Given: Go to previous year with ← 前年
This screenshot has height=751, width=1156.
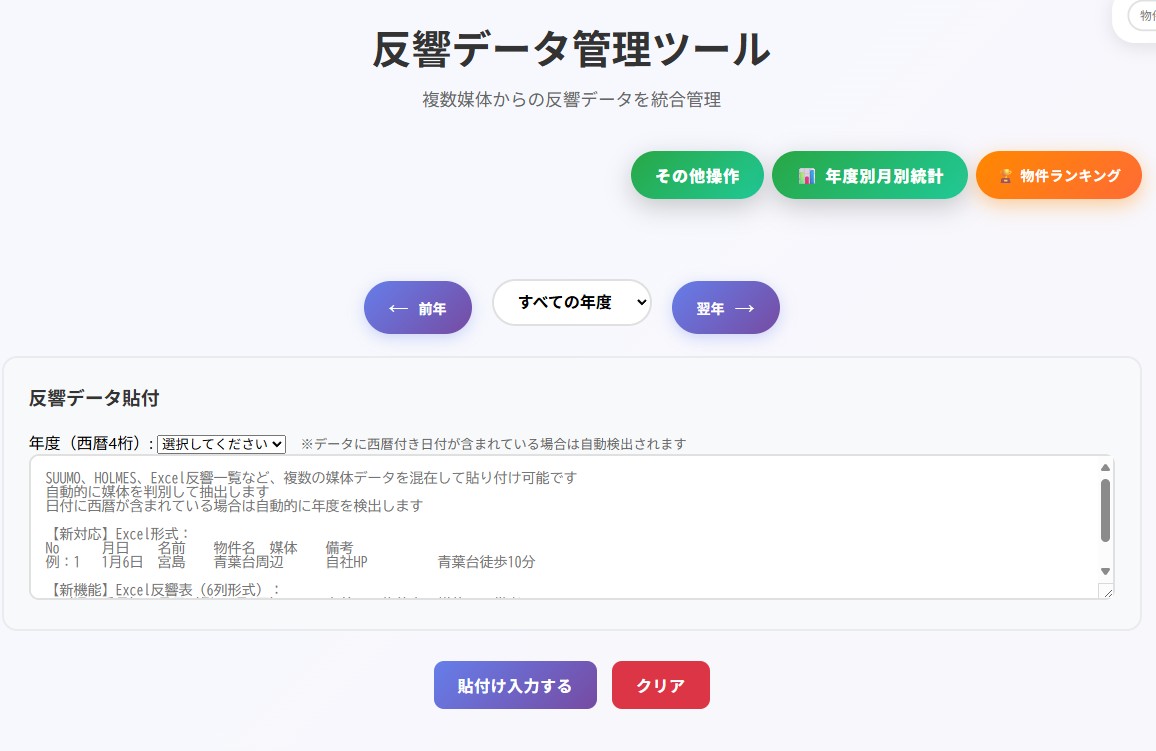Looking at the screenshot, I should coord(417,308).
